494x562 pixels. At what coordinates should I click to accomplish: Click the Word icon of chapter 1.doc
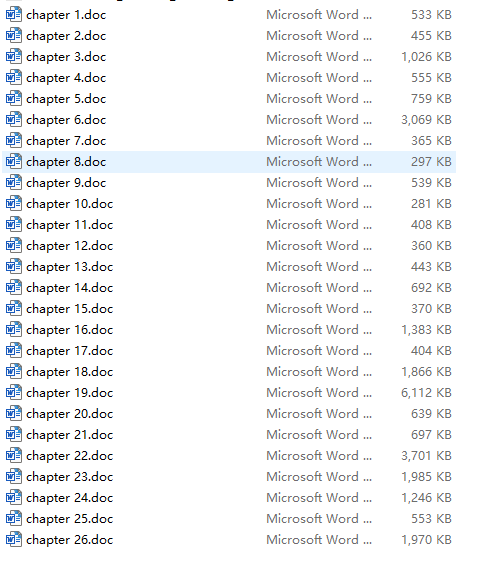[14, 15]
